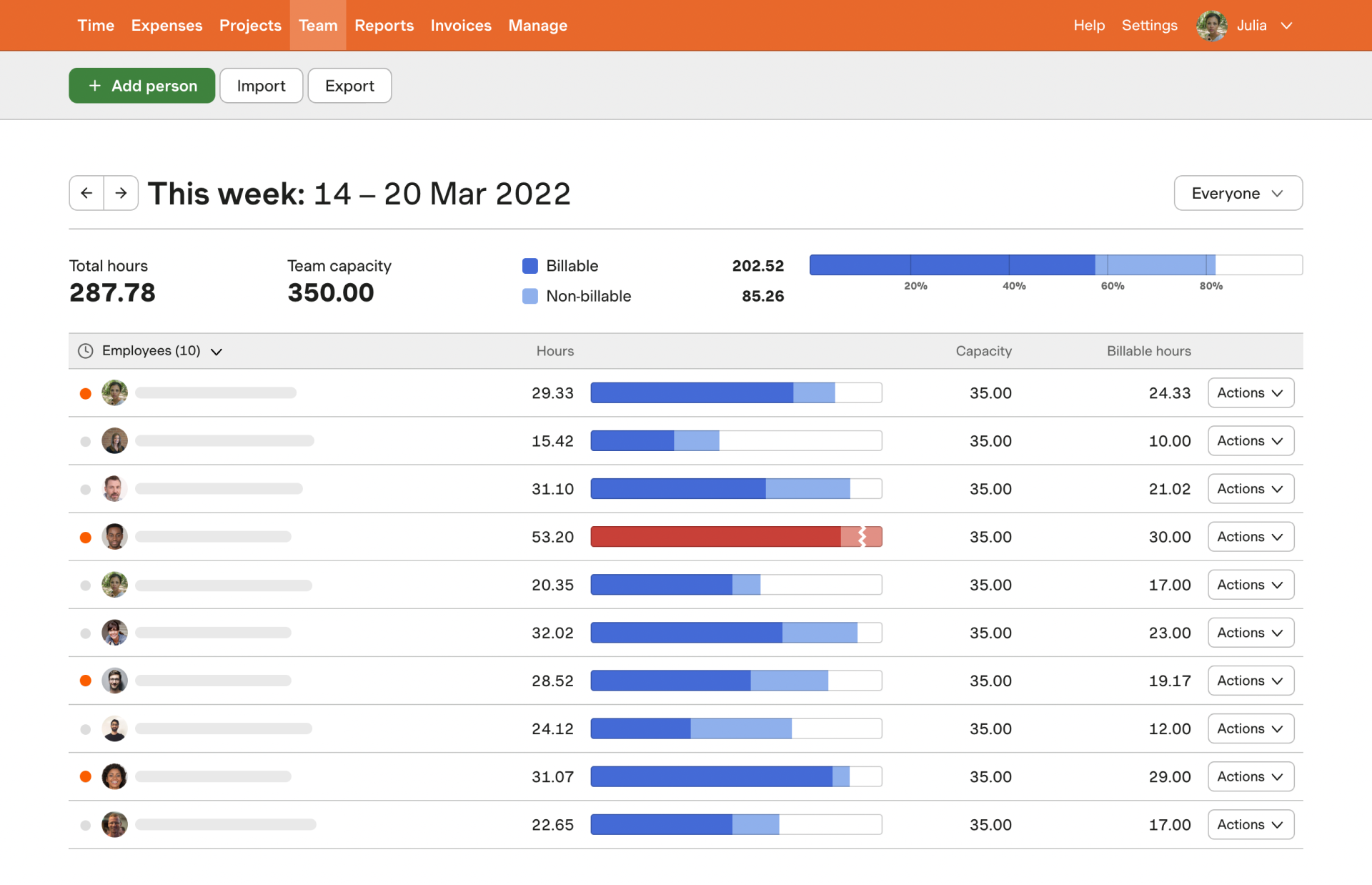Screen dimensions: 1372x885
Task: Click avatar of employee with 15.42 hours
Action: [x=114, y=441]
